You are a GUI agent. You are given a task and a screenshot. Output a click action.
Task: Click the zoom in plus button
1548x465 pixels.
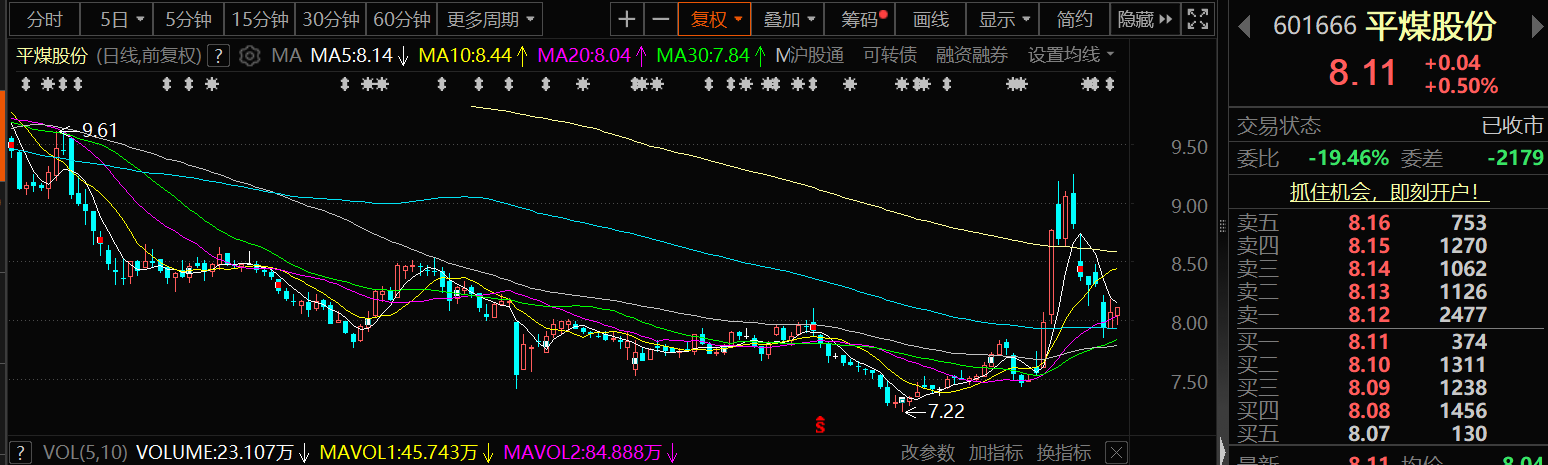626,19
